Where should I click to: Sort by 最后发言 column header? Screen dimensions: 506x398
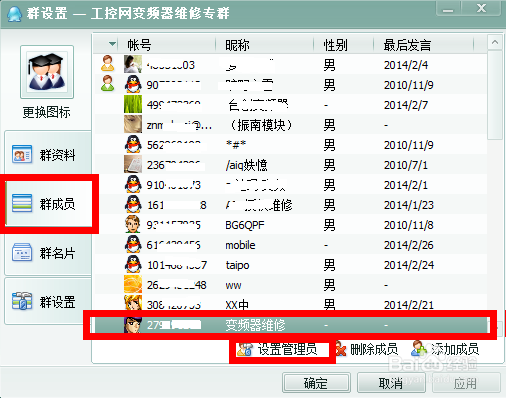407,45
